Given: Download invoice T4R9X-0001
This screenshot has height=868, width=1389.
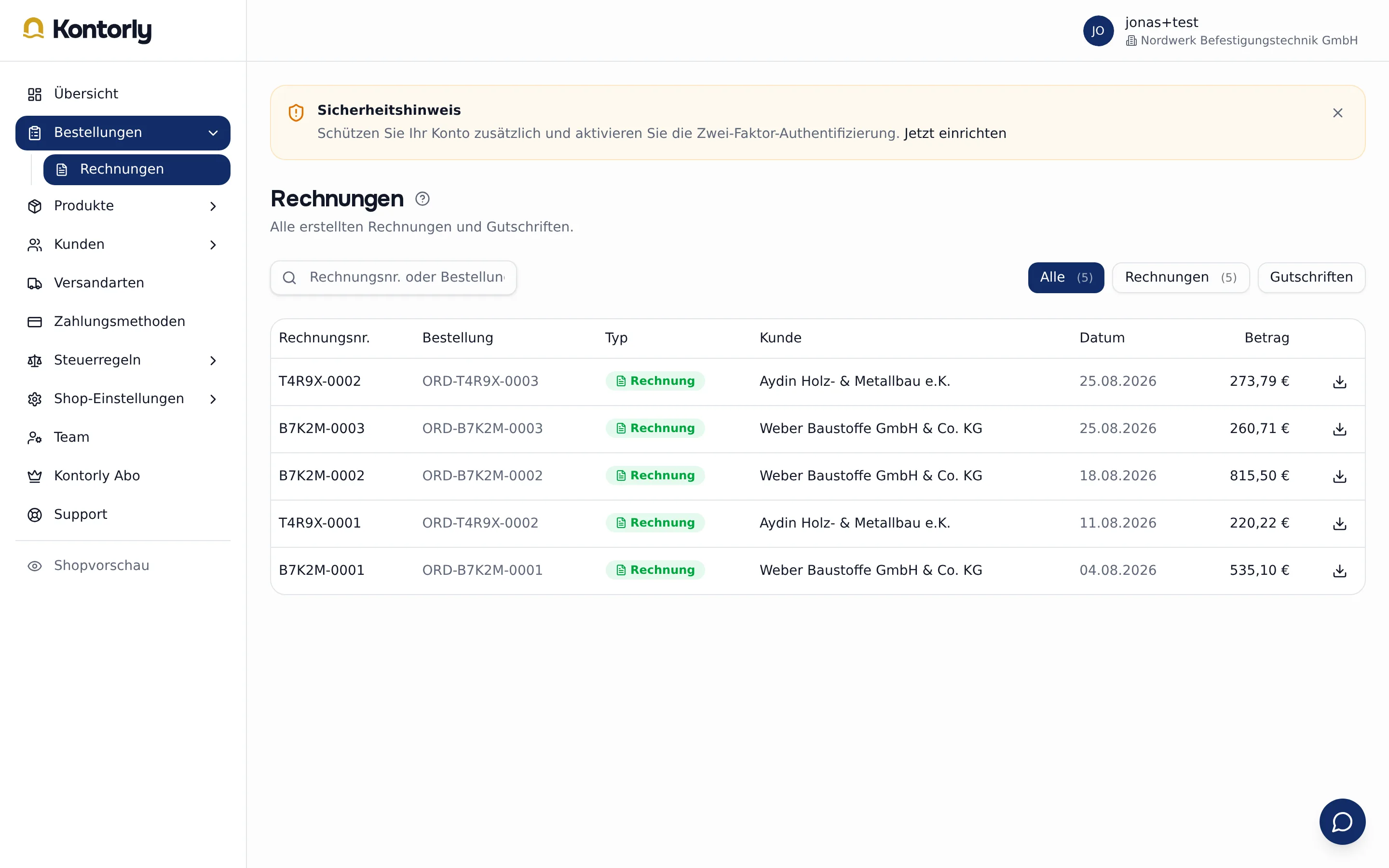Looking at the screenshot, I should [1340, 523].
